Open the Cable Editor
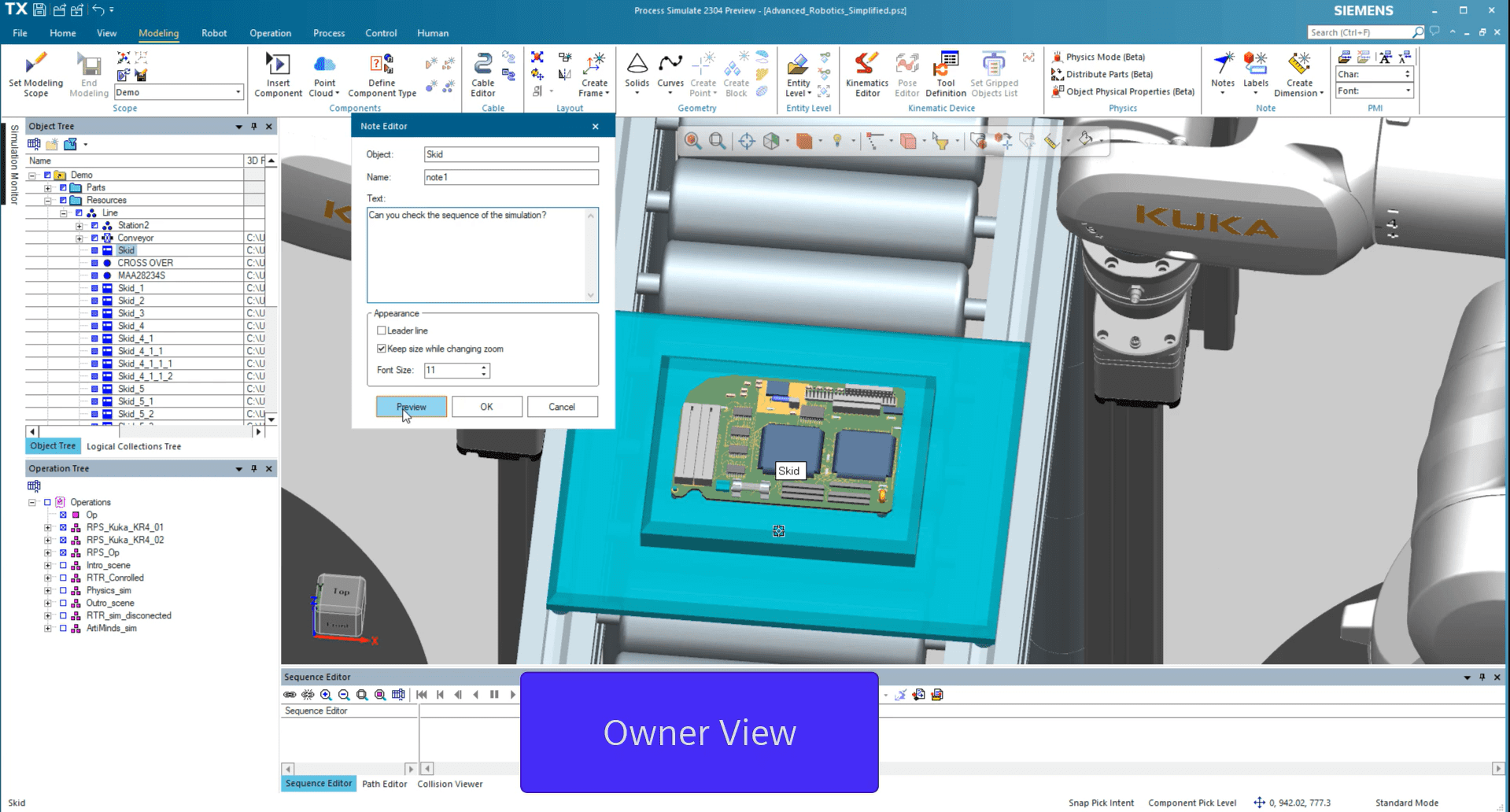Viewport: 1510px width, 812px height. [482, 74]
